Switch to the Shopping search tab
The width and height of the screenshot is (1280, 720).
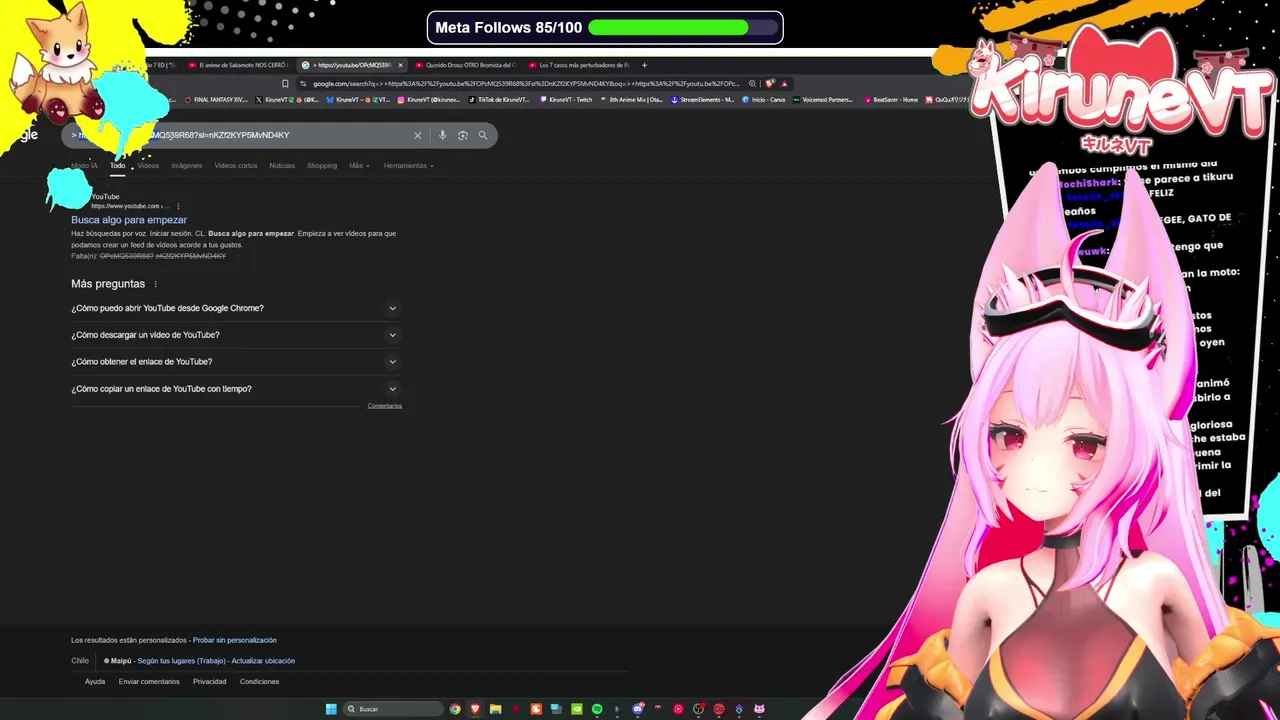(x=322, y=166)
